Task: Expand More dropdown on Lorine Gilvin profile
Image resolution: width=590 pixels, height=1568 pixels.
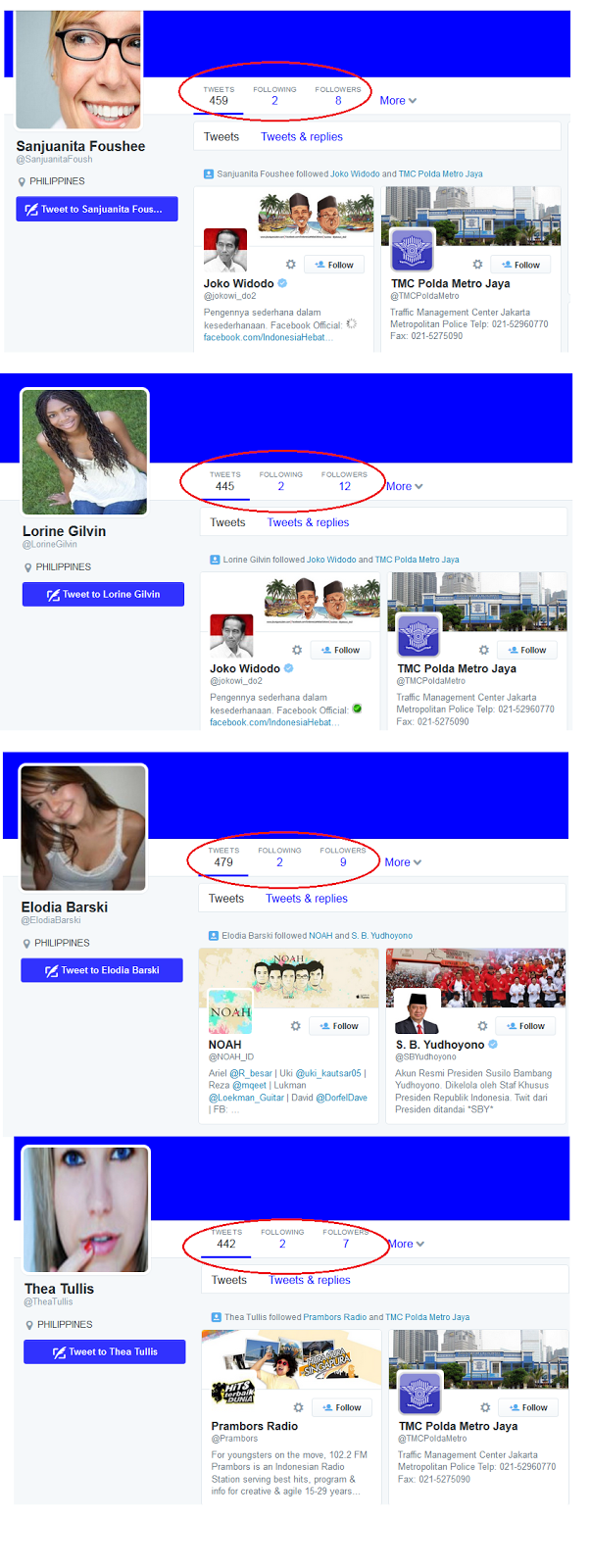Action: click(x=405, y=486)
